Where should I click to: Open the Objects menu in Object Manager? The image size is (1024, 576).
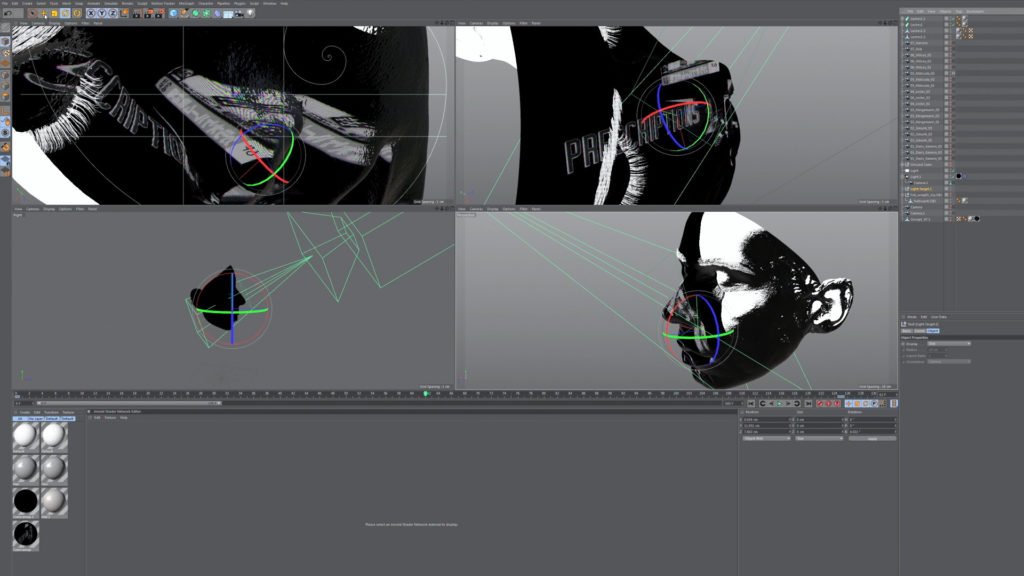point(945,11)
